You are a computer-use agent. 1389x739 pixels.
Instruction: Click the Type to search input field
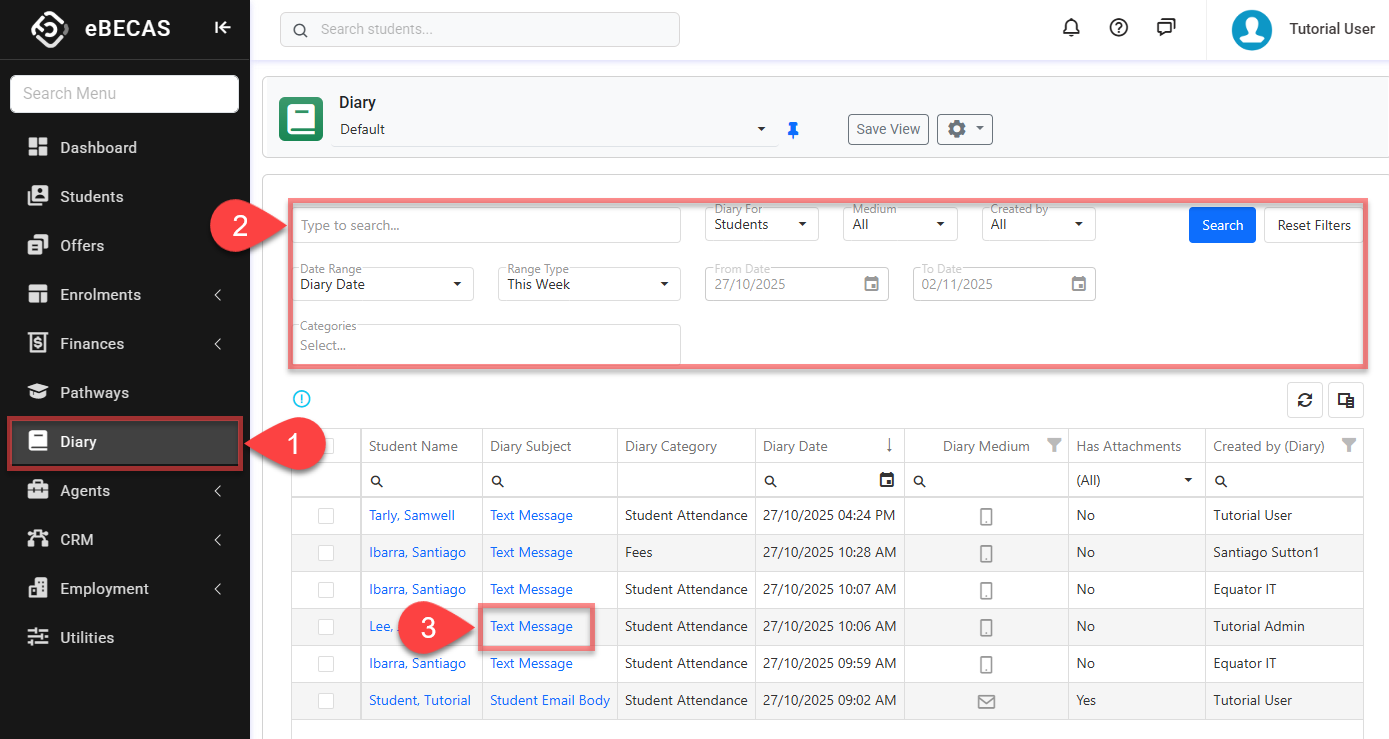click(x=486, y=226)
